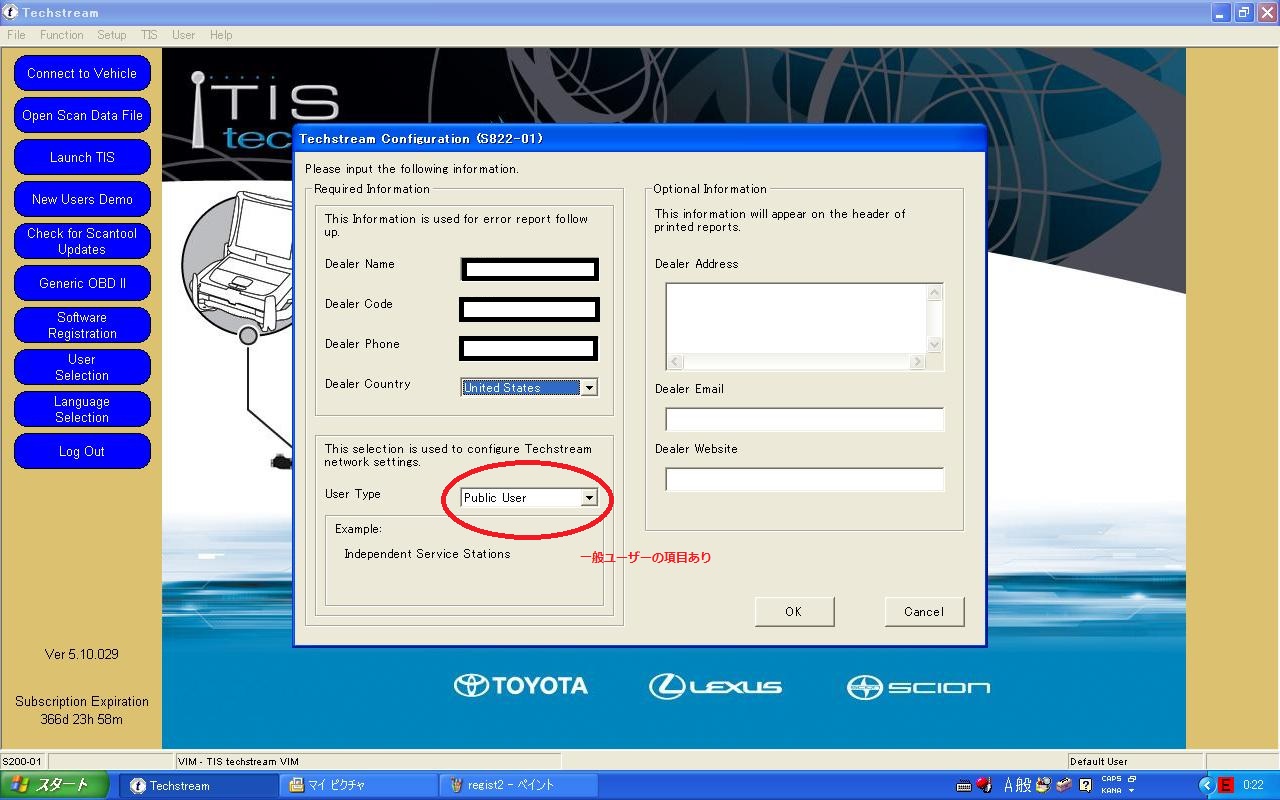Viewport: 1280px width, 800px height.
Task: Click the Scion logo
Action: [x=918, y=687]
